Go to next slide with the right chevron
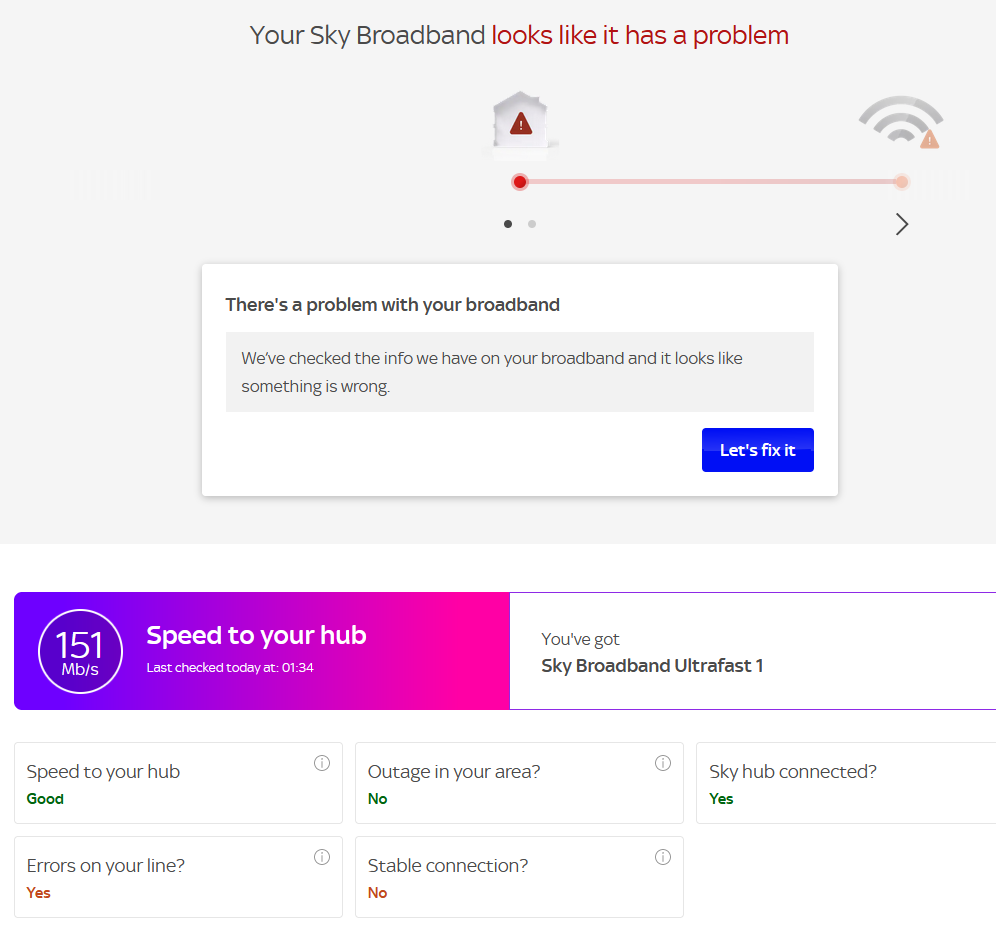 pyautogui.click(x=902, y=224)
